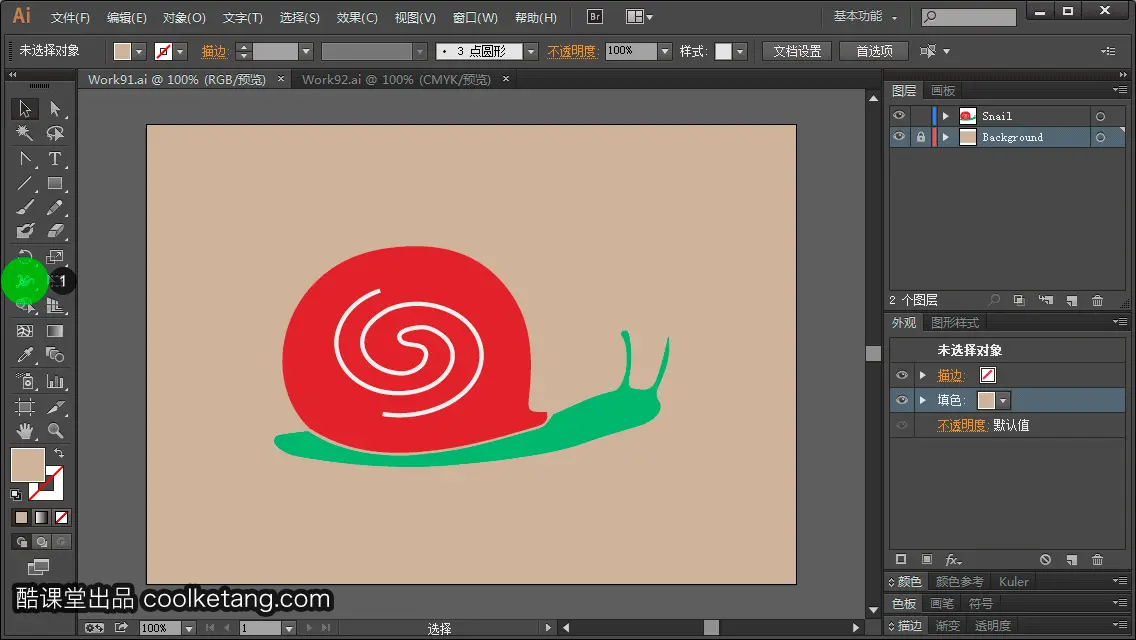The width and height of the screenshot is (1136, 640).
Task: Open the 对象(O) menu
Action: 184,17
